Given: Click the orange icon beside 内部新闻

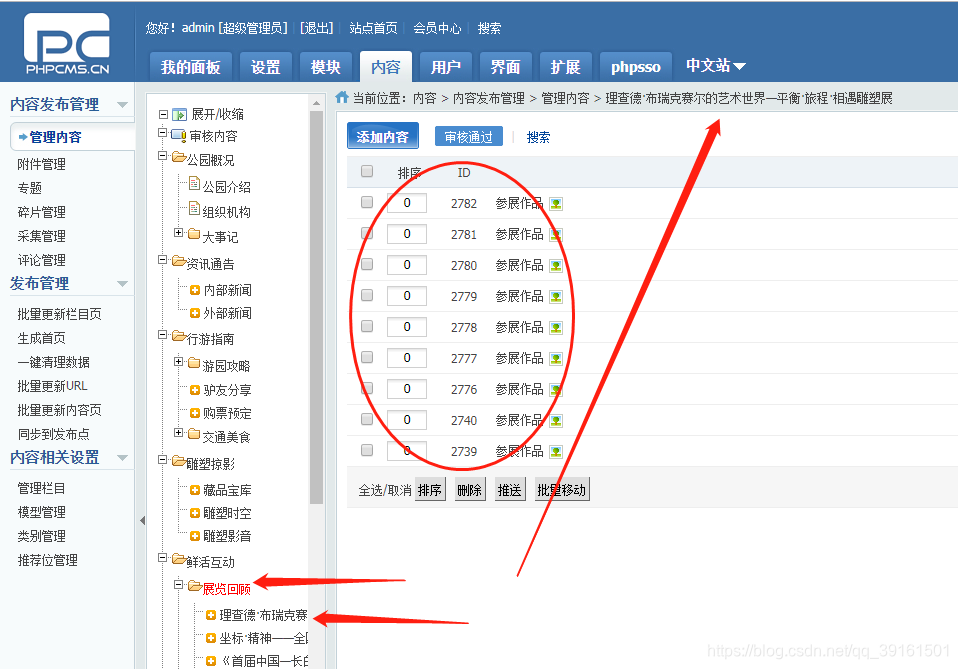Looking at the screenshot, I should (195, 288).
